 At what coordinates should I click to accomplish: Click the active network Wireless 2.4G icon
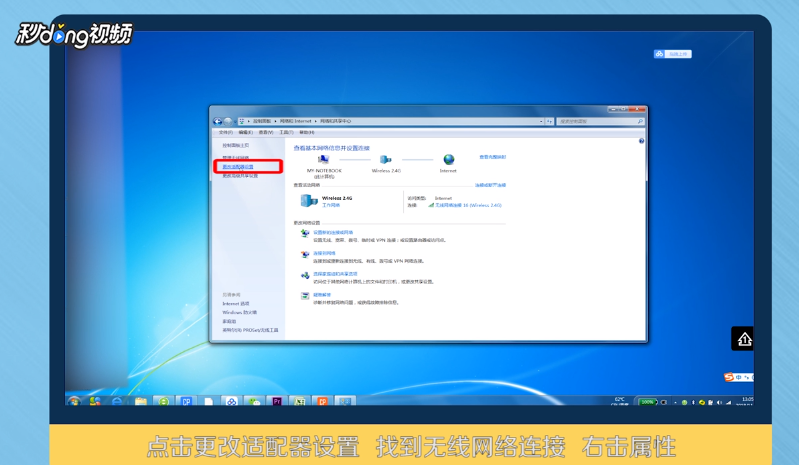coord(308,201)
